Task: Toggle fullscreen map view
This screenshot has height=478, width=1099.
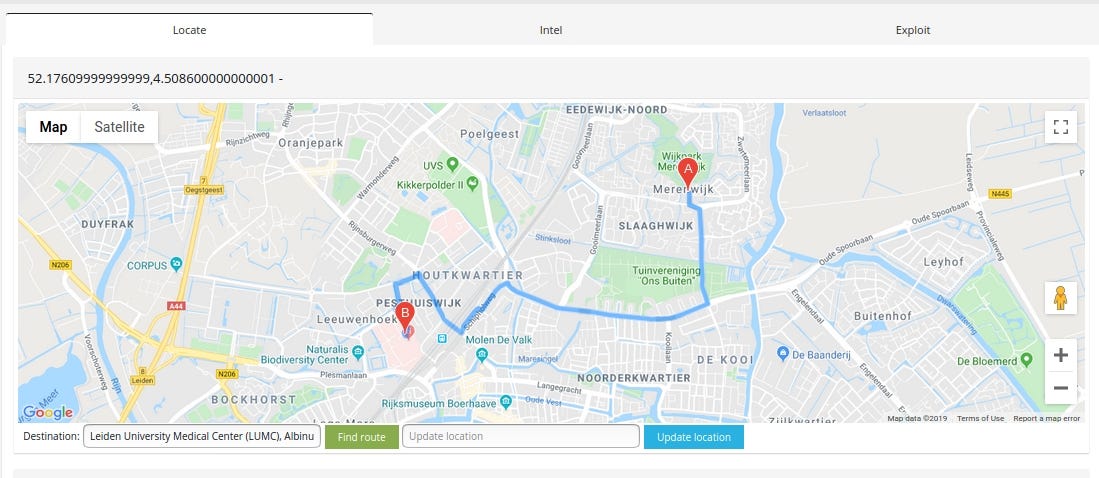Action: coord(1060,127)
